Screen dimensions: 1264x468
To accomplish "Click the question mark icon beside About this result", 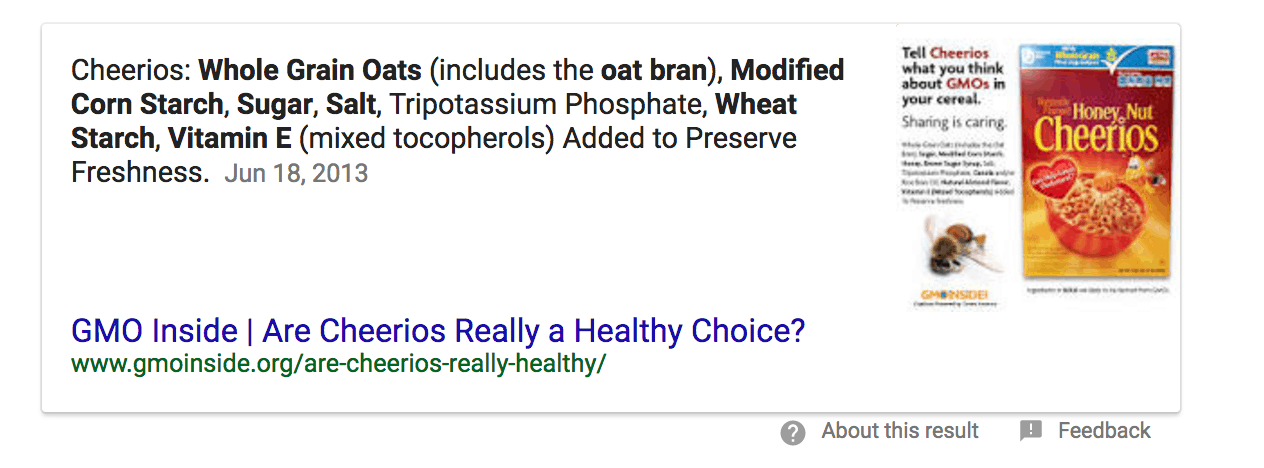I will coord(793,432).
